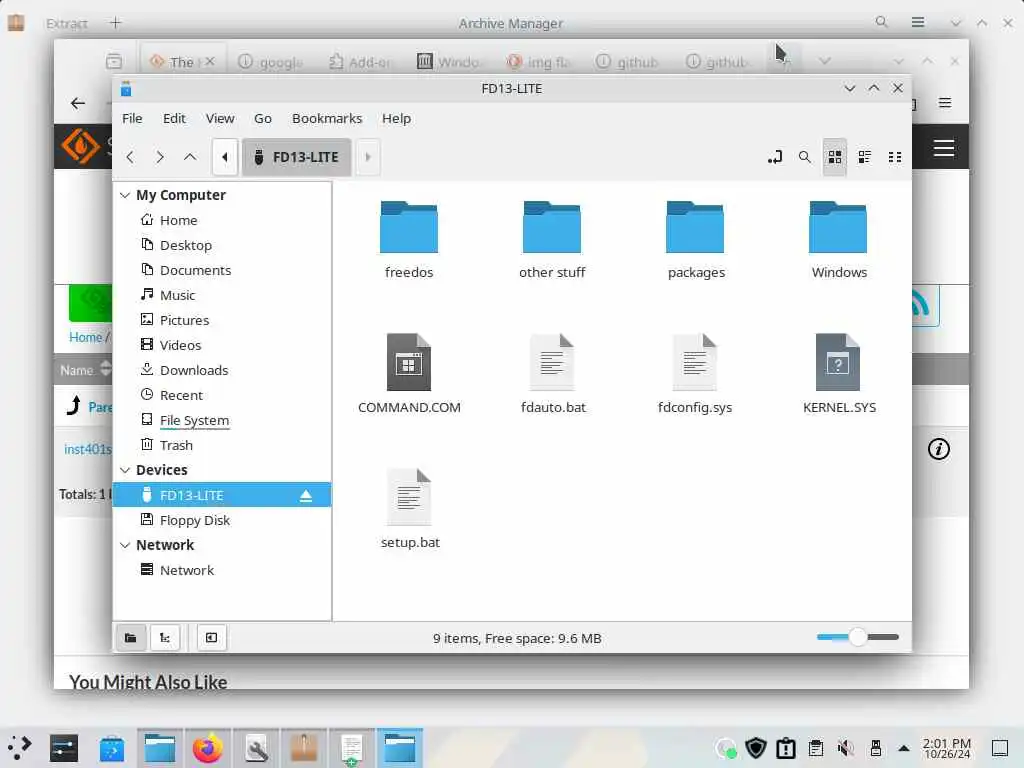Go forward with the forward arrow
The width and height of the screenshot is (1024, 768).
160,157
